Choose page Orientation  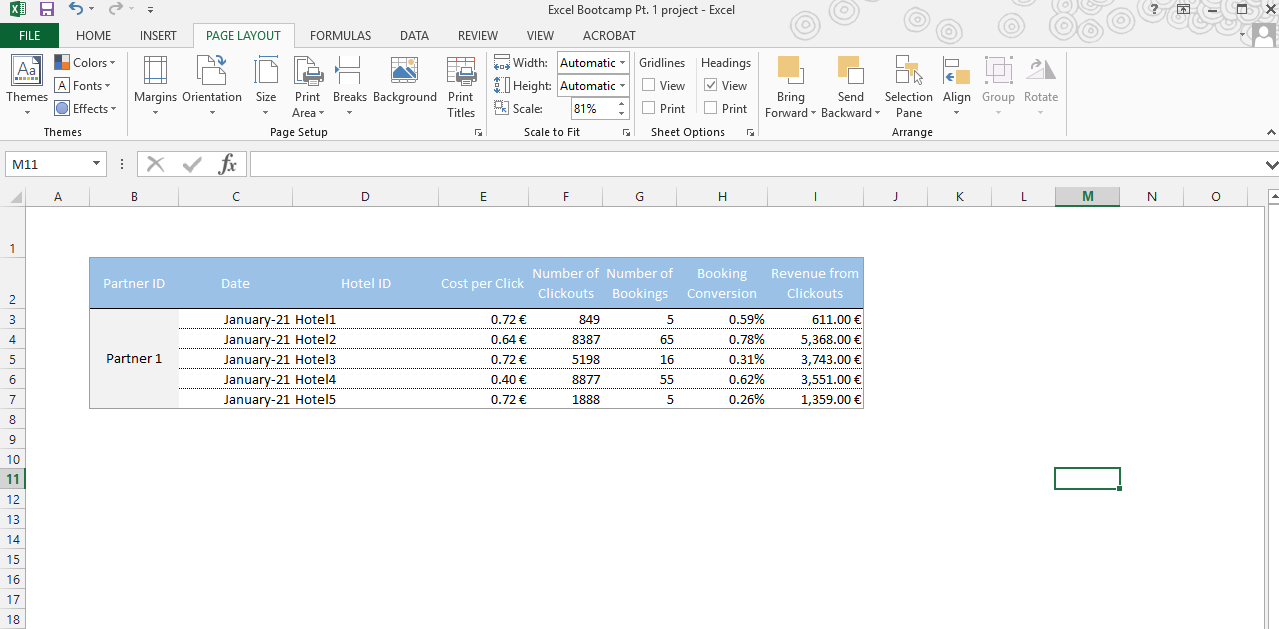coord(212,86)
